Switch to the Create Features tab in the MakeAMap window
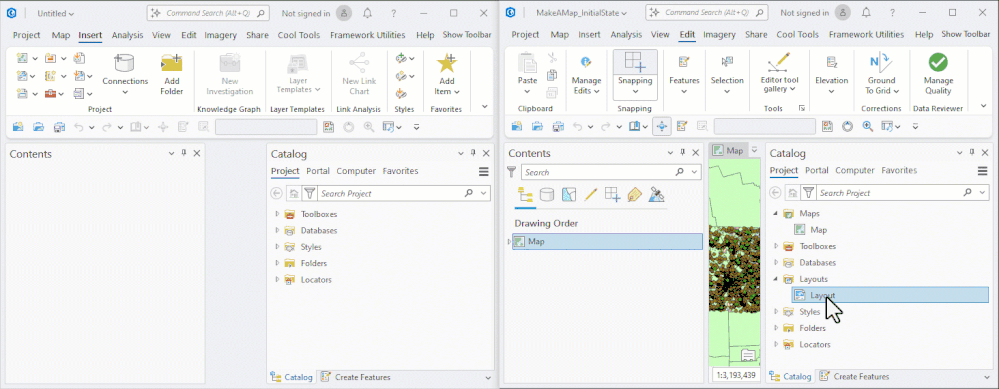The width and height of the screenshot is (999, 389). tap(853, 377)
